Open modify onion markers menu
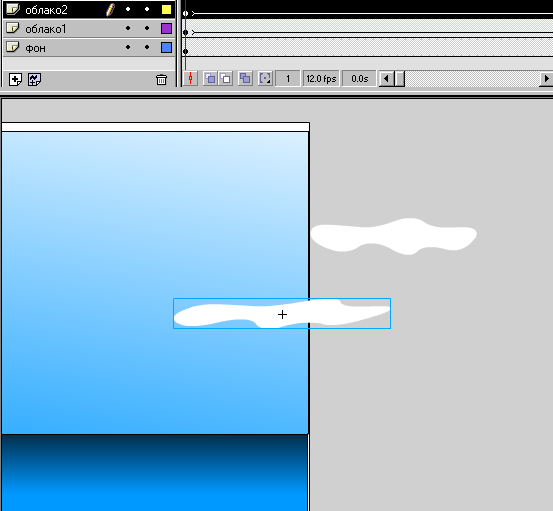 (x=265, y=78)
